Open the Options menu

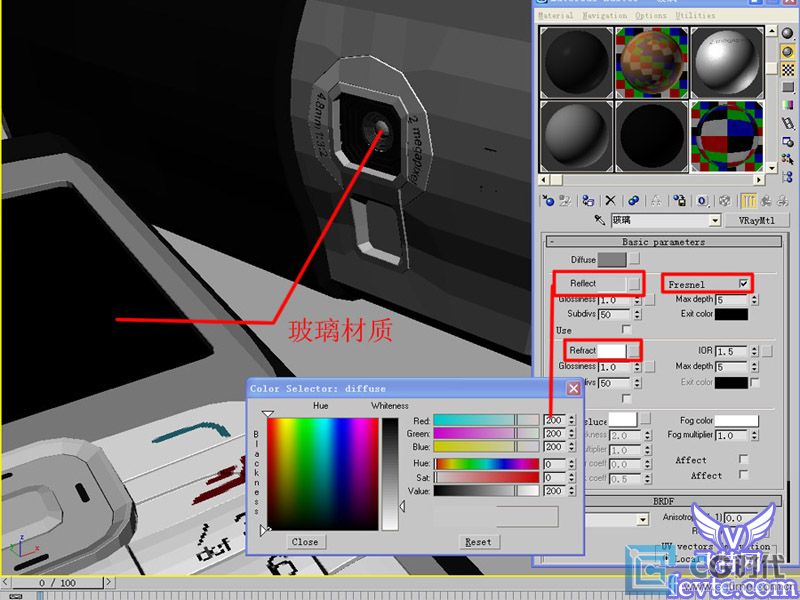coord(651,16)
